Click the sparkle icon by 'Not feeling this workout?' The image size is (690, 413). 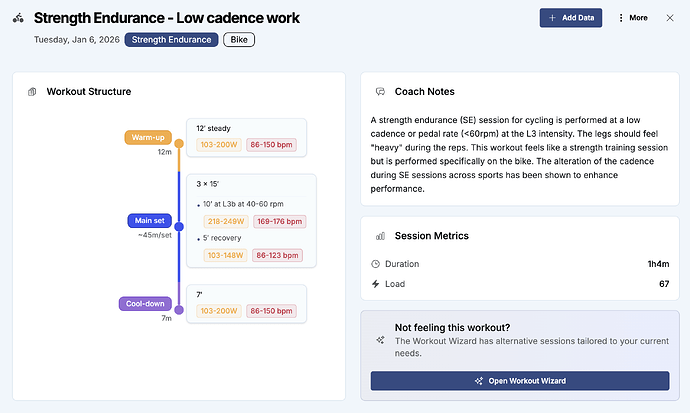[x=380, y=340]
